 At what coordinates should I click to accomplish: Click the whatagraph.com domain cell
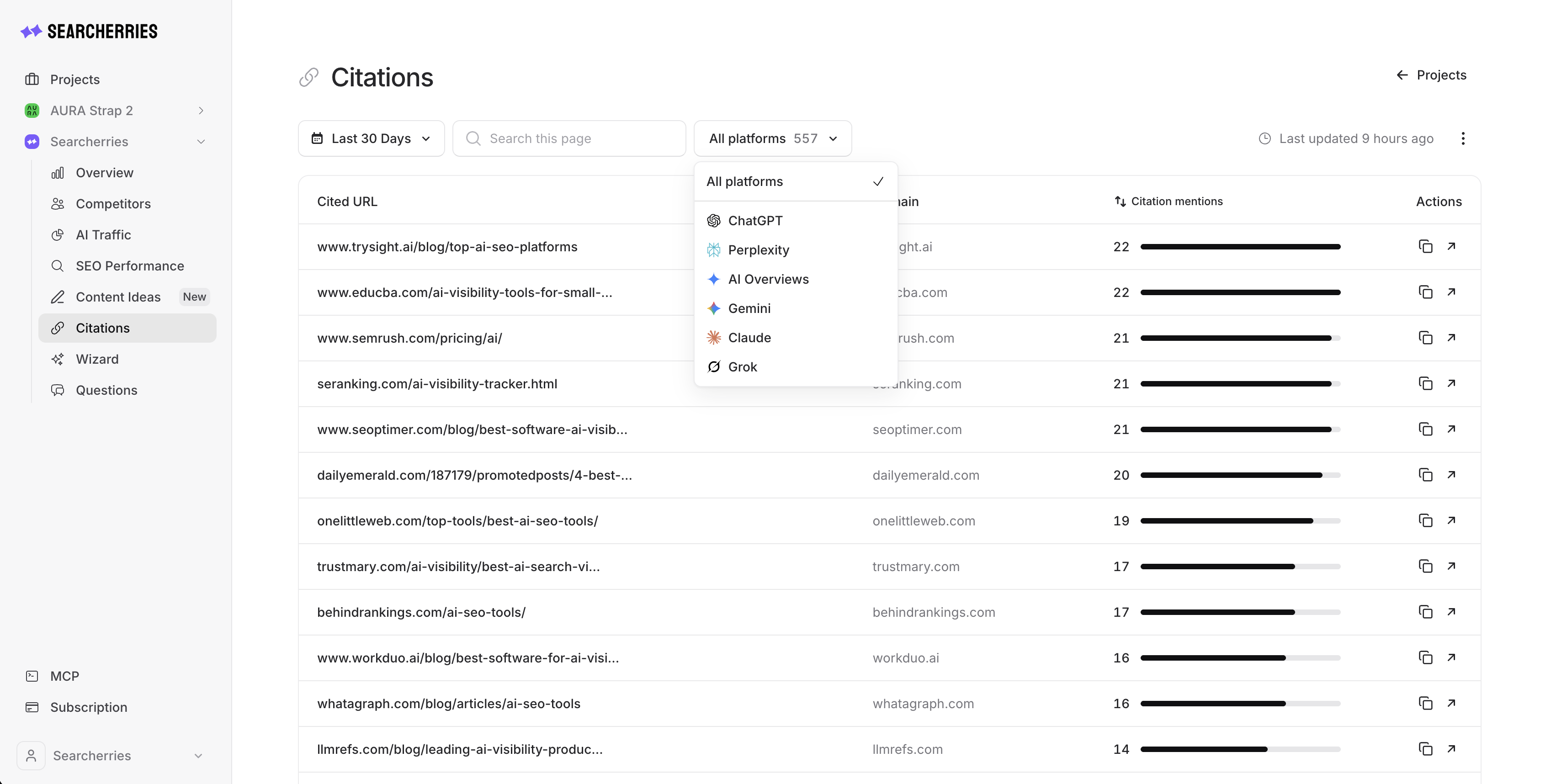tap(923, 704)
